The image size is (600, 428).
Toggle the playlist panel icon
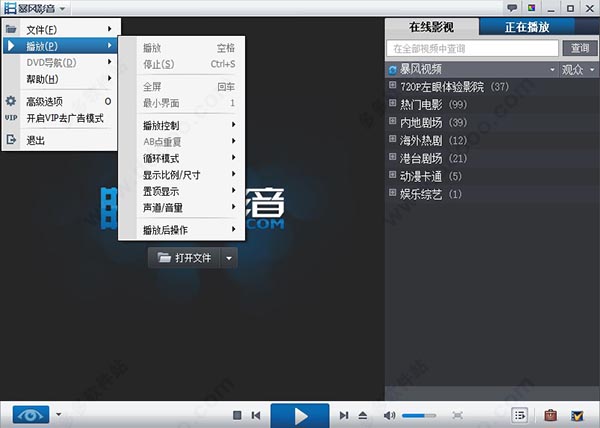tap(520, 415)
